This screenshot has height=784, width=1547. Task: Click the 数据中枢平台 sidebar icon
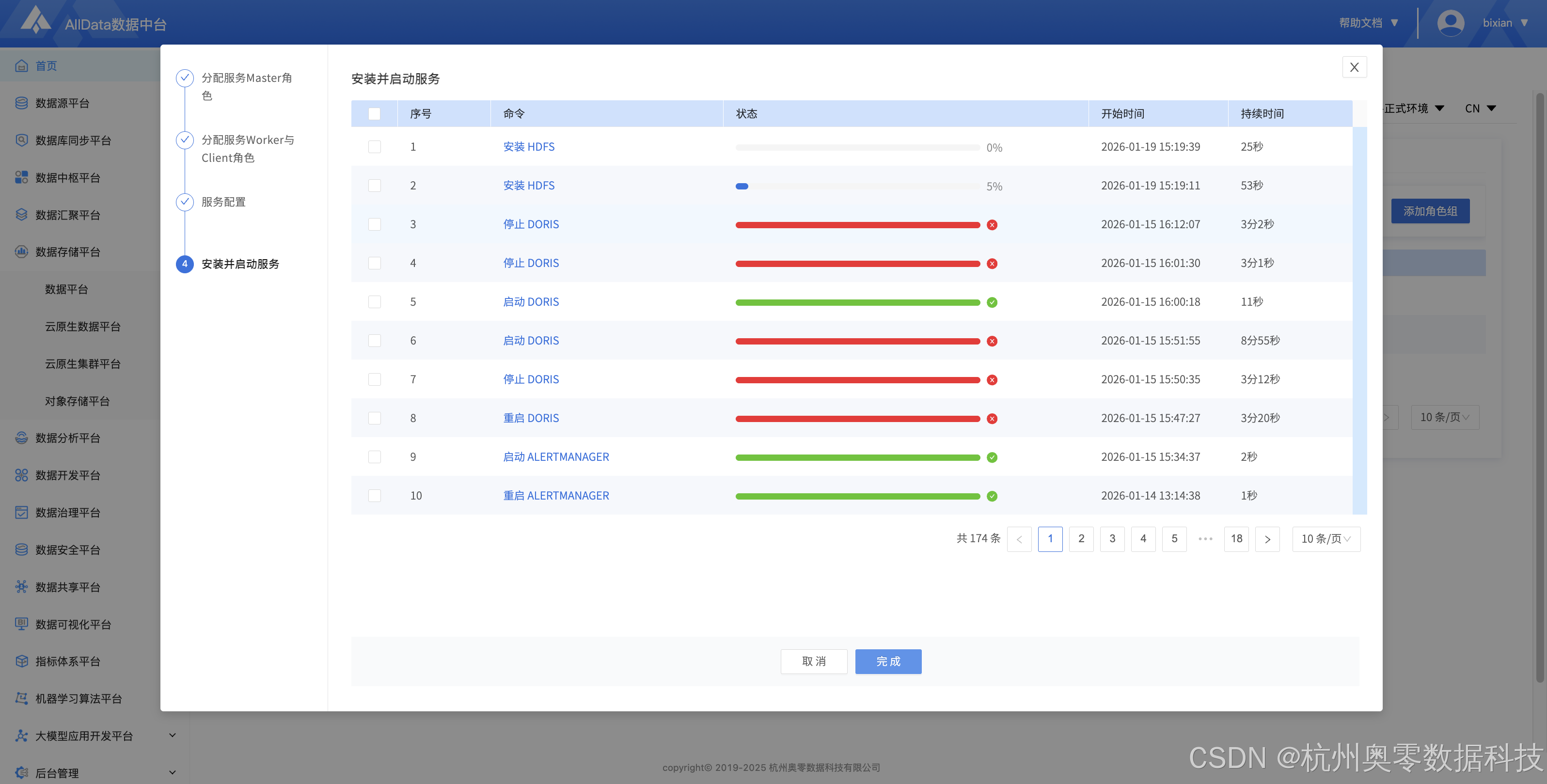[22, 177]
